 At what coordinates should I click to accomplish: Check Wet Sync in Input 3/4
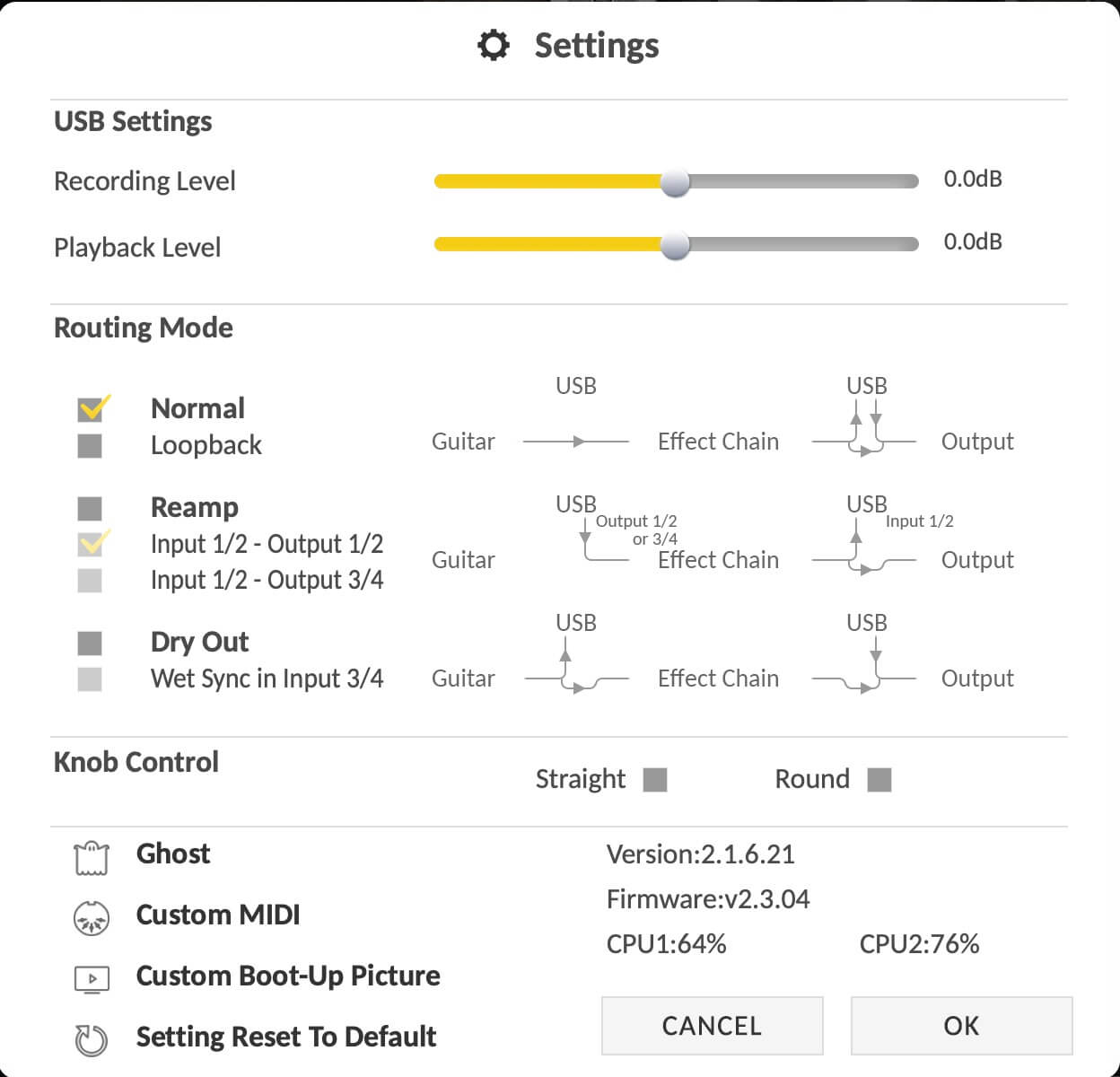point(90,679)
